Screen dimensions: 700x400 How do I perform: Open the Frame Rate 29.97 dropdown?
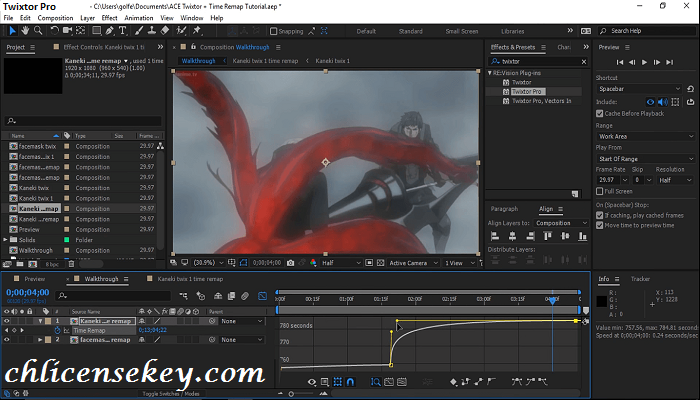coord(612,180)
